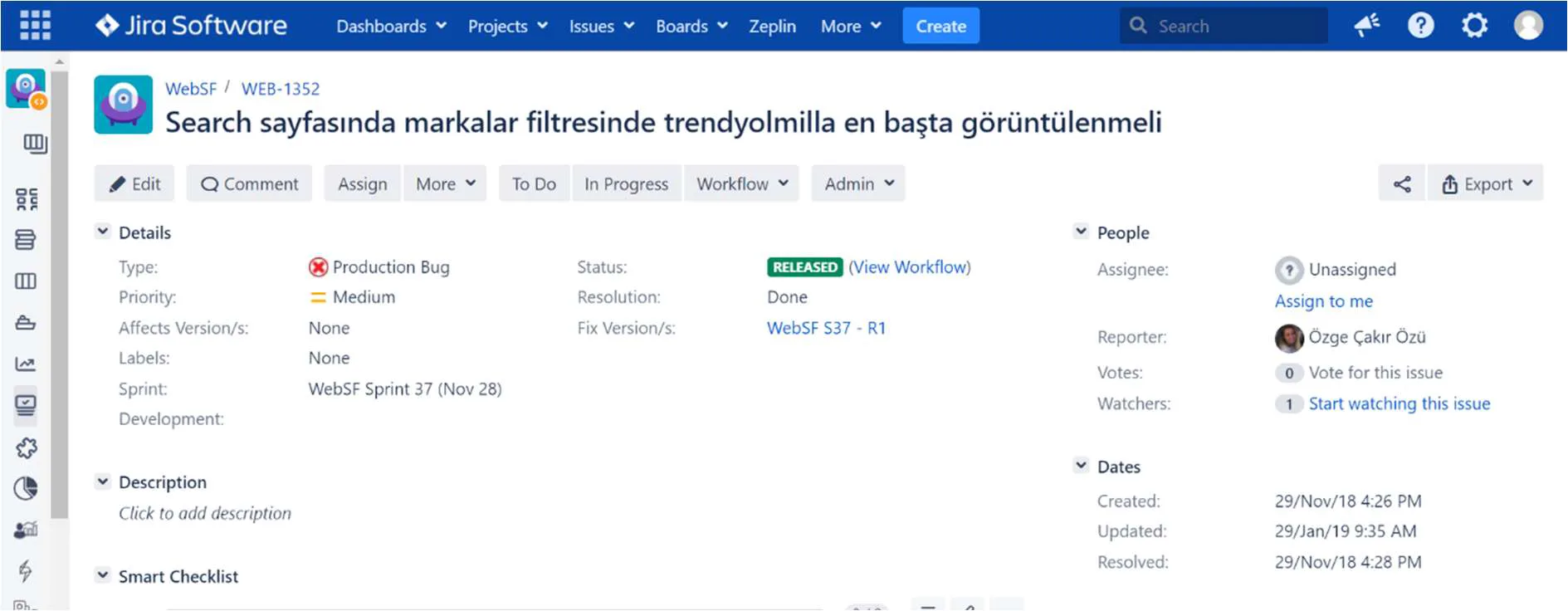Click the Unassigned assignee avatar icon

(1289, 270)
